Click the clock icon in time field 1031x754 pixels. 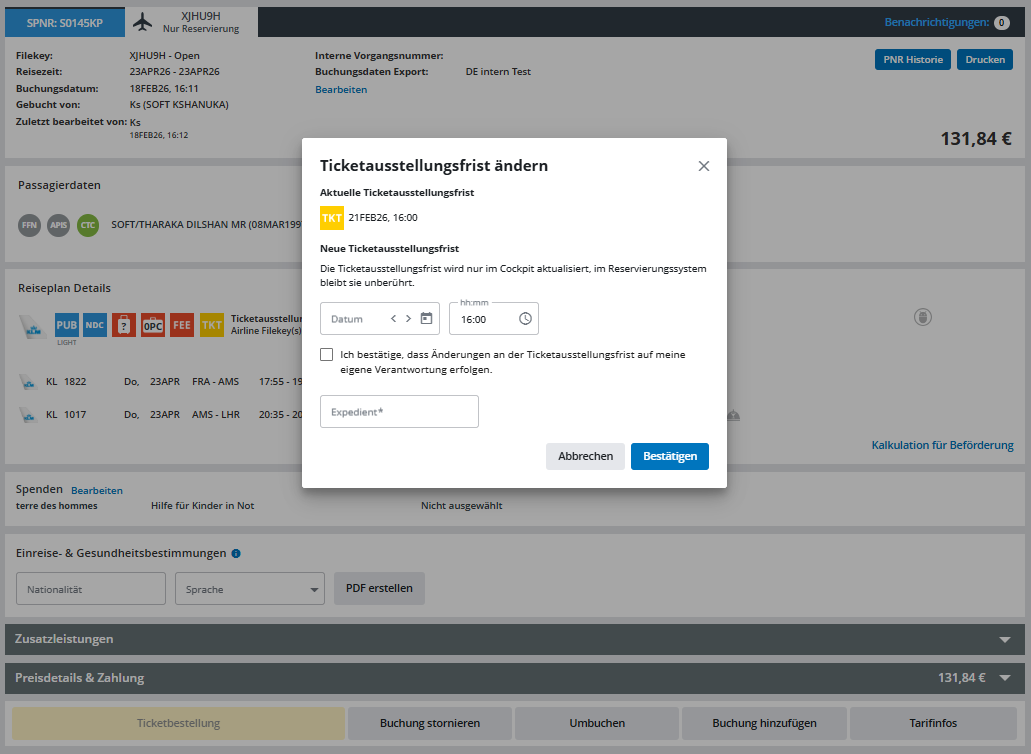point(526,319)
